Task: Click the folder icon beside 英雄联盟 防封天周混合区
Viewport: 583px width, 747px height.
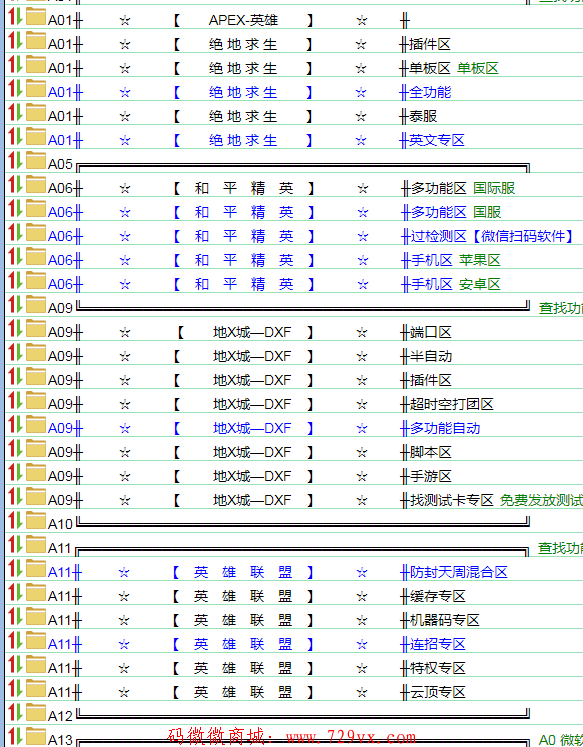Action: pos(35,568)
